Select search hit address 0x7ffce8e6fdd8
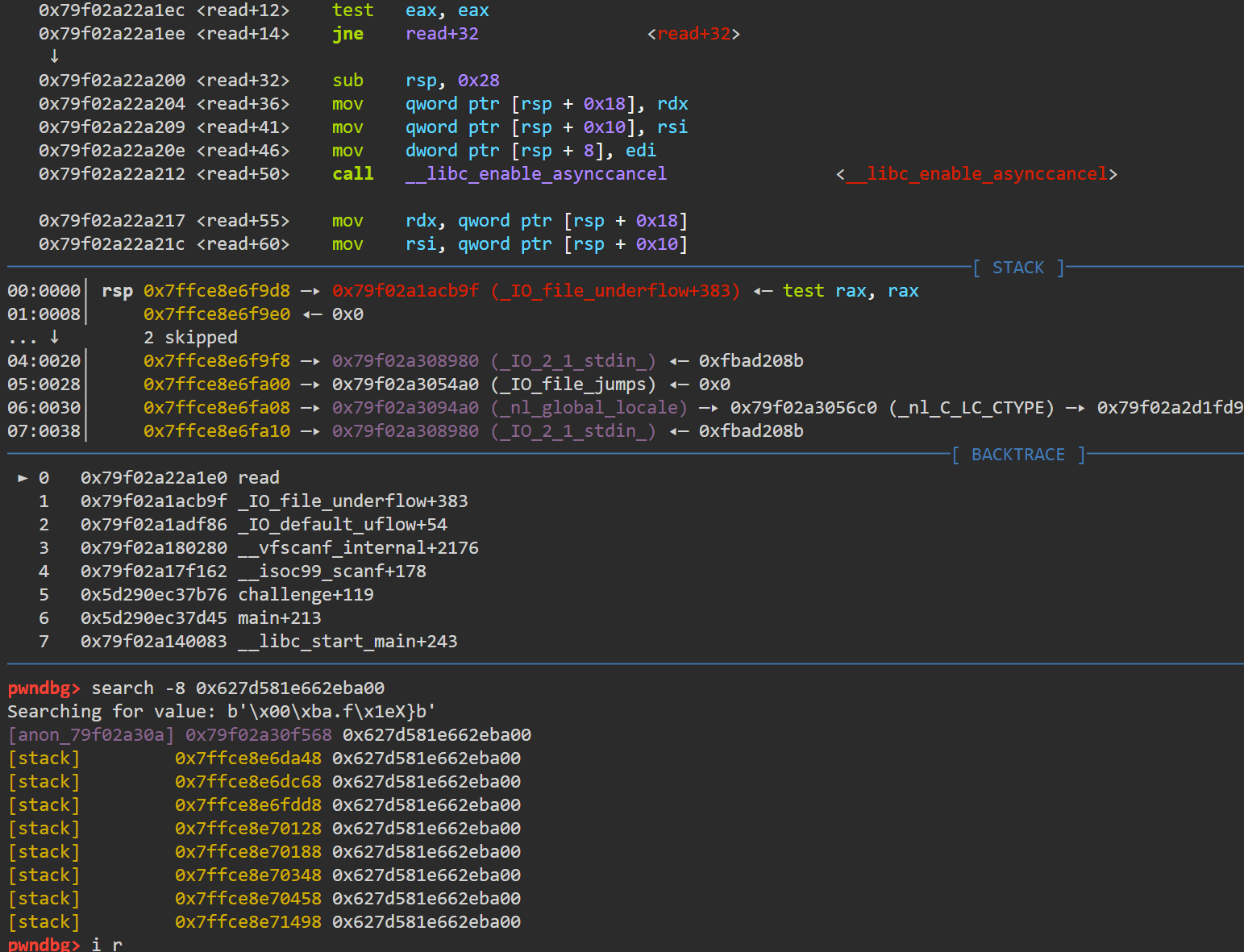 (248, 805)
